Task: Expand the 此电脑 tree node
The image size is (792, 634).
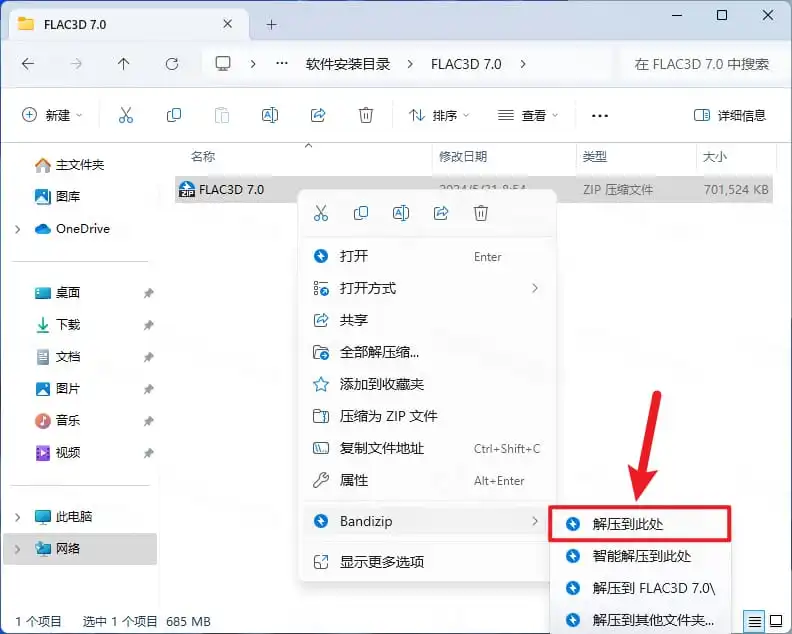Action: click(18, 517)
